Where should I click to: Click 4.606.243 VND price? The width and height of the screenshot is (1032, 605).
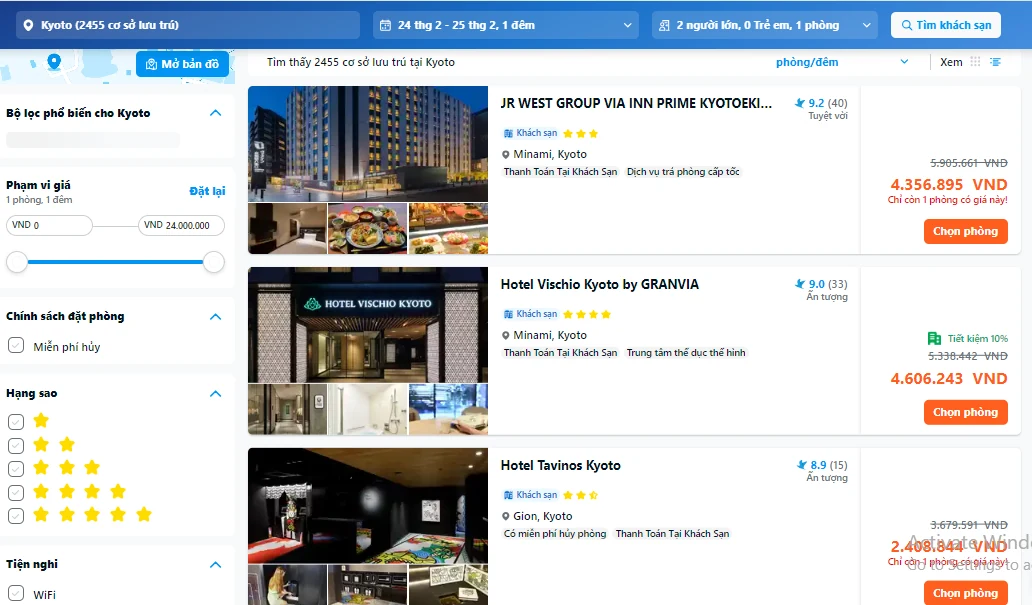click(948, 379)
